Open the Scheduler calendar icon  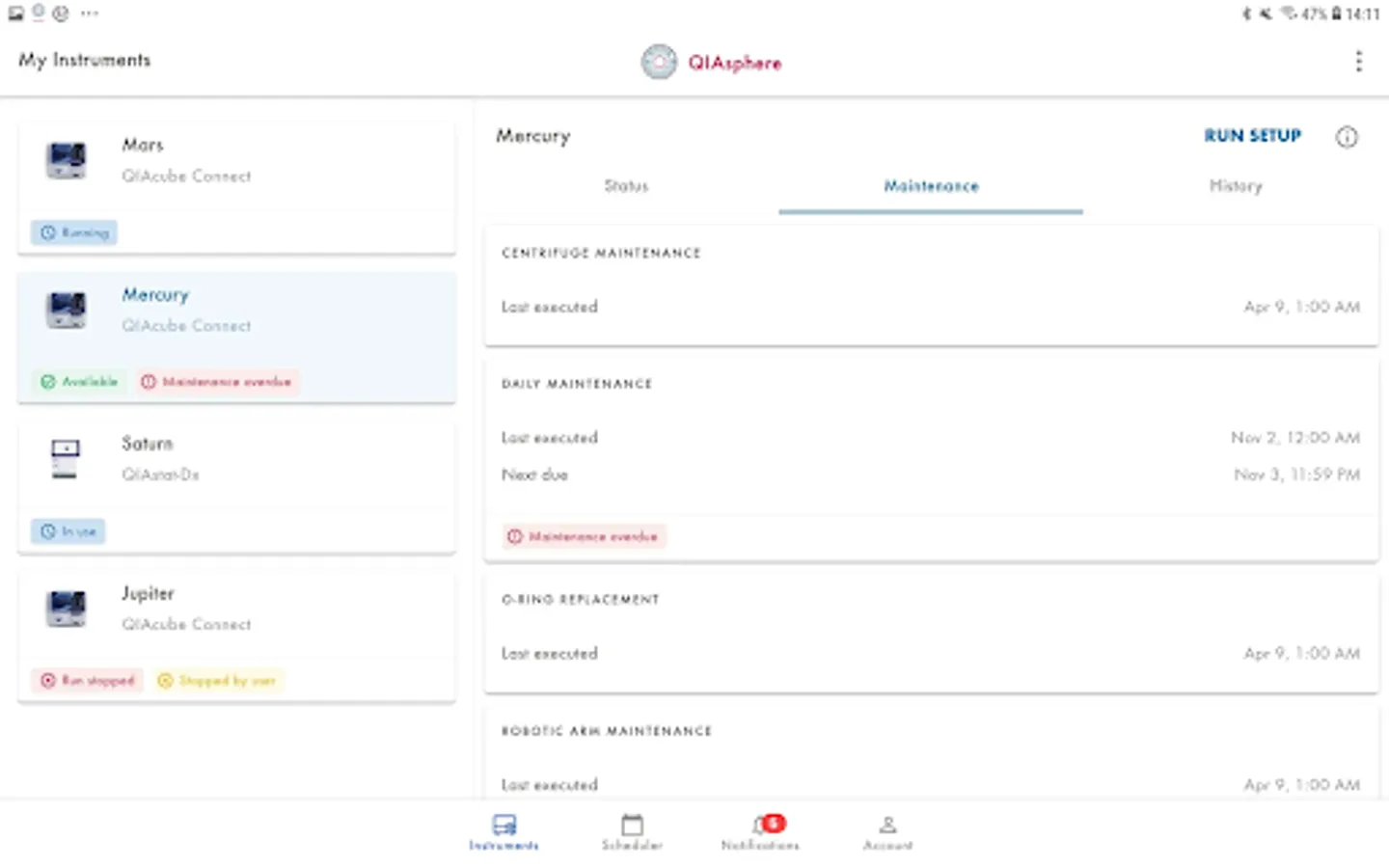[632, 825]
